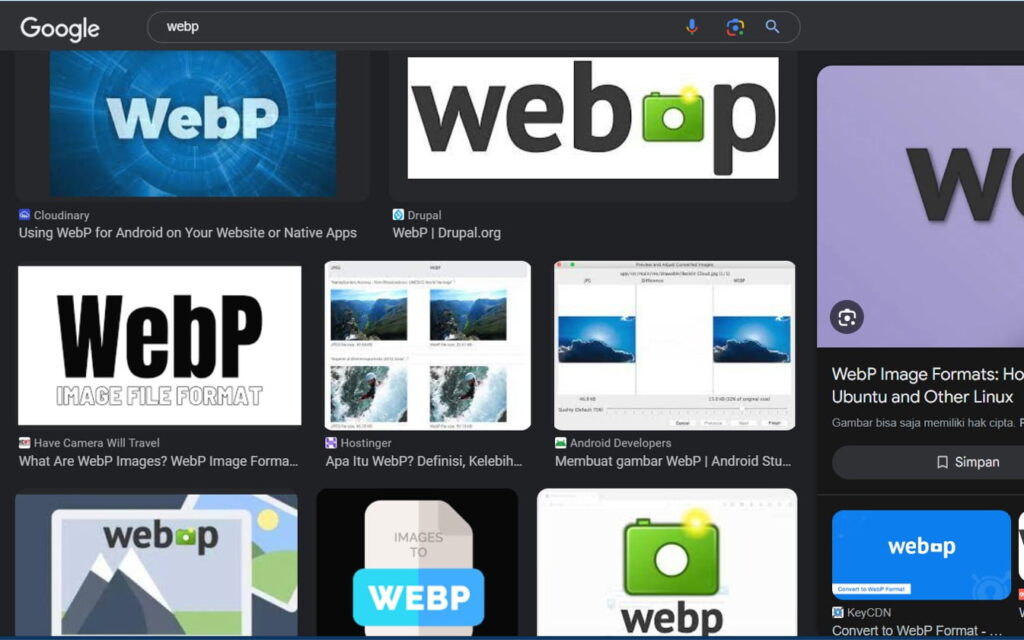The height and width of the screenshot is (640, 1024).
Task: Open the 'WebP | Drupal.org' result link
Action: coord(446,233)
